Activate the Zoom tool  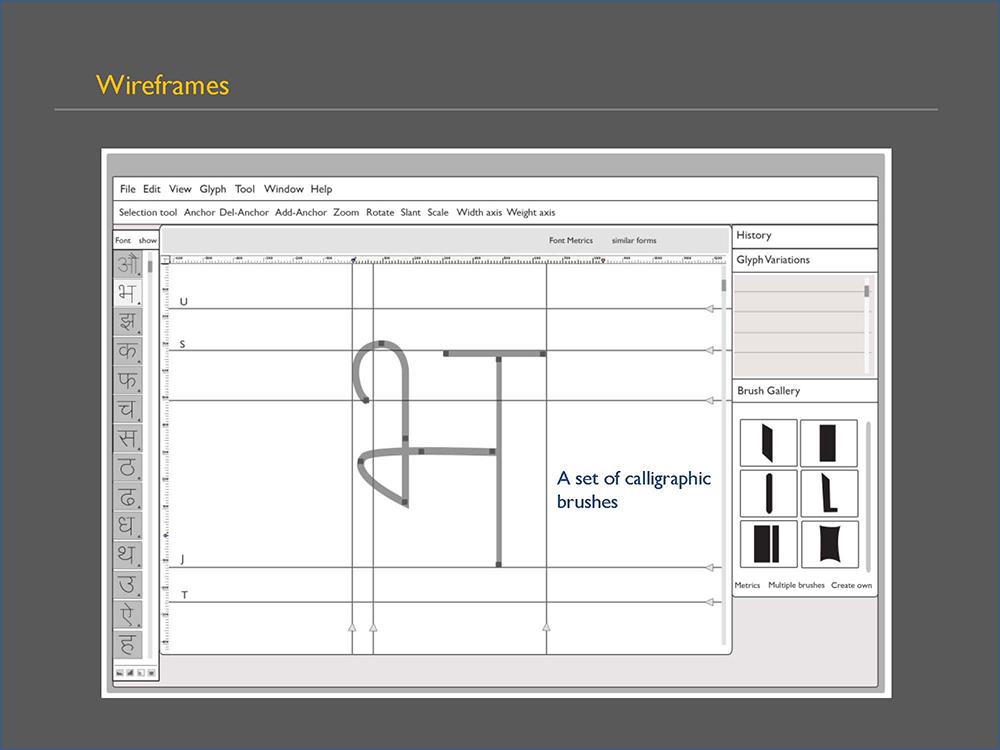[x=346, y=212]
